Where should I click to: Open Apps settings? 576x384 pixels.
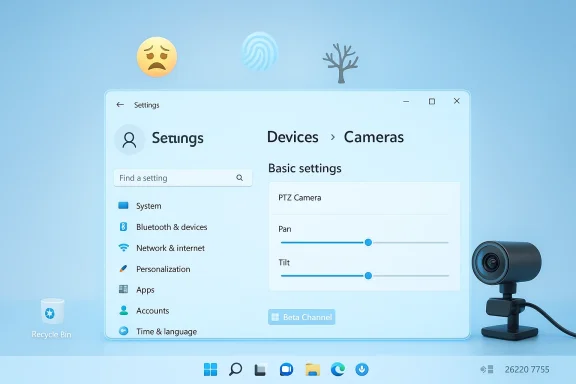point(145,290)
